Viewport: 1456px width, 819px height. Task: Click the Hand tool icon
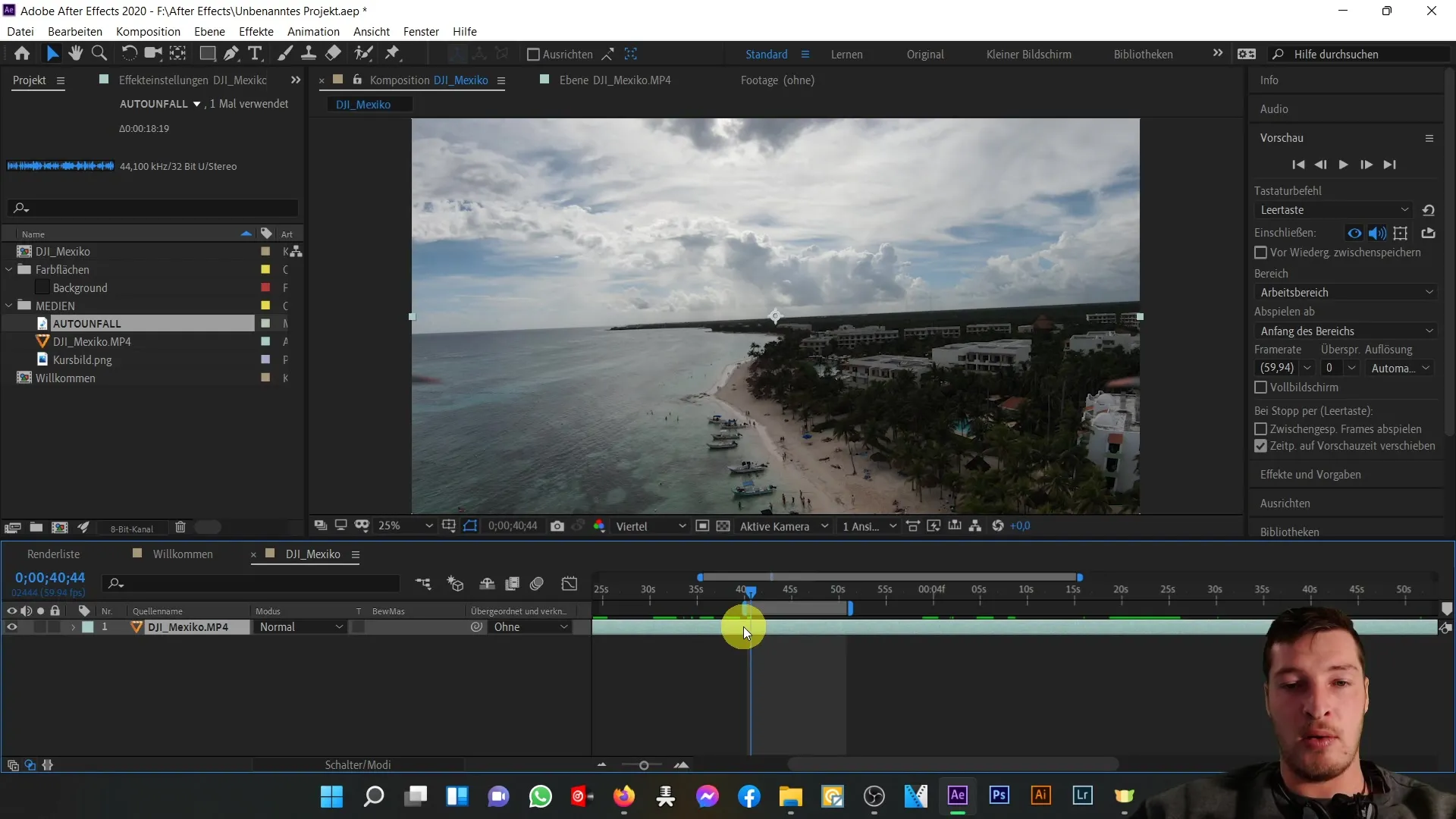[x=75, y=53]
